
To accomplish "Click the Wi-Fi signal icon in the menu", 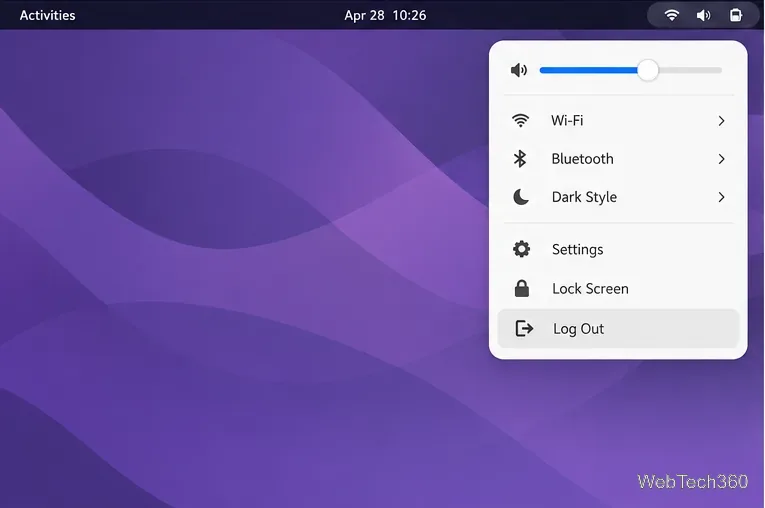I will (x=521, y=121).
